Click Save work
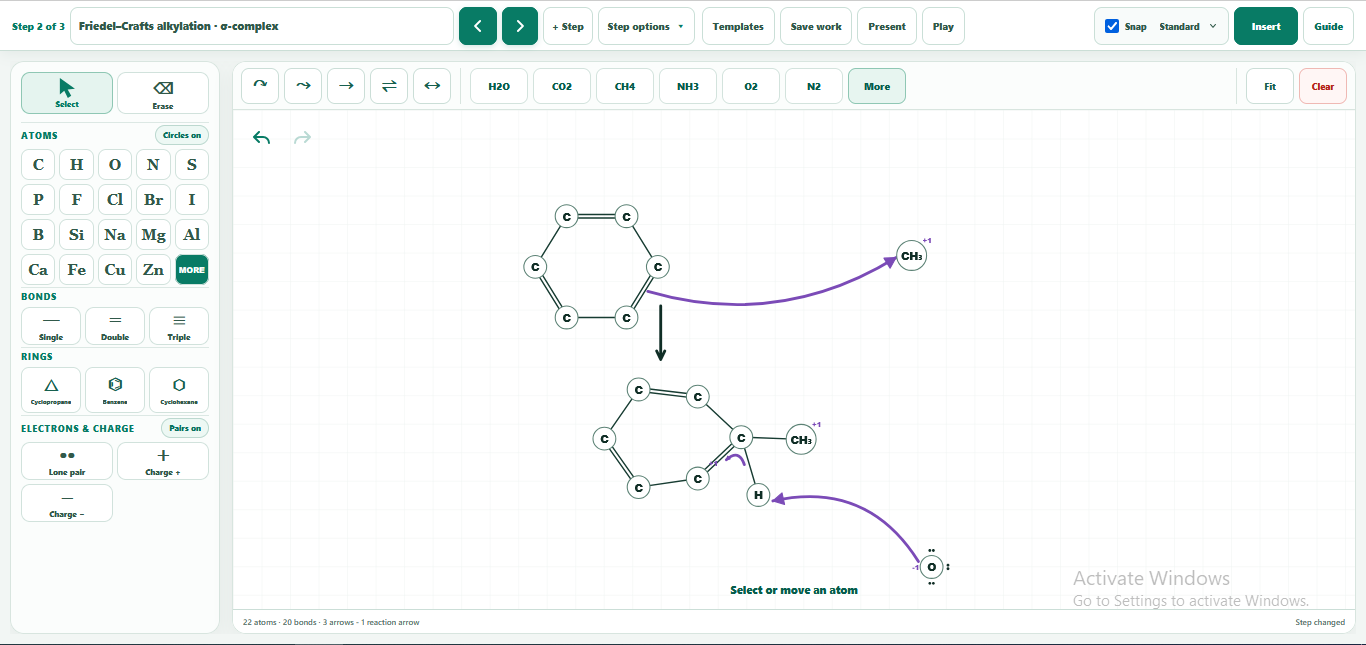 [816, 26]
